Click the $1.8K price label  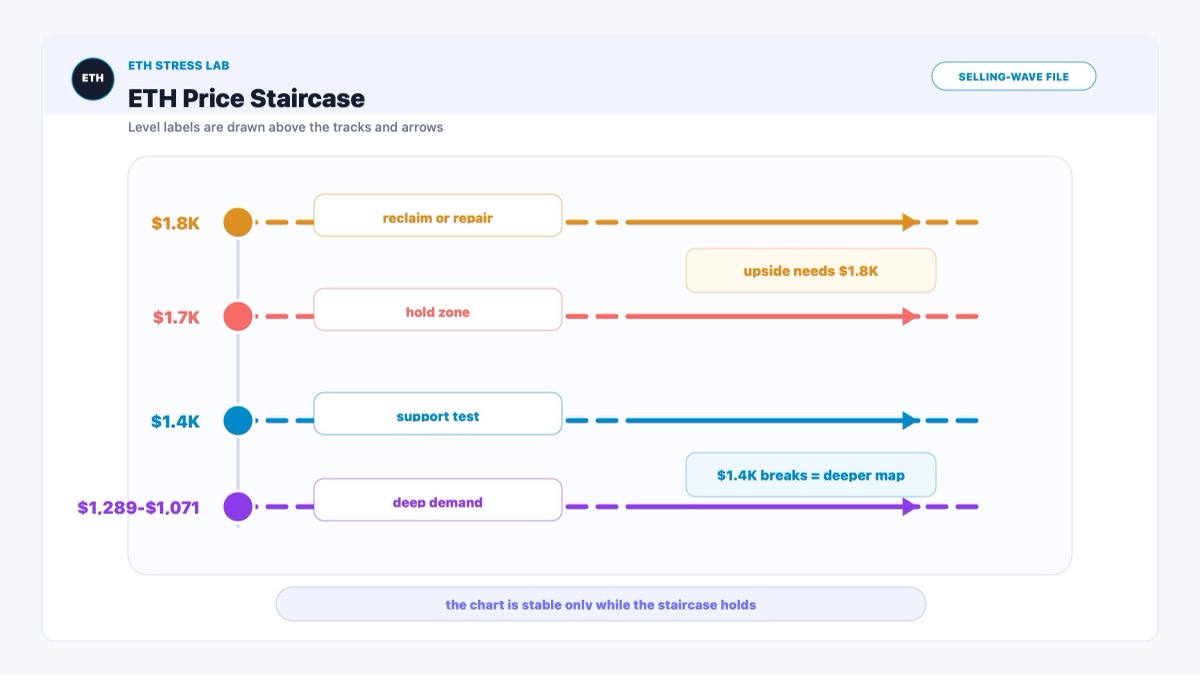pyautogui.click(x=176, y=223)
